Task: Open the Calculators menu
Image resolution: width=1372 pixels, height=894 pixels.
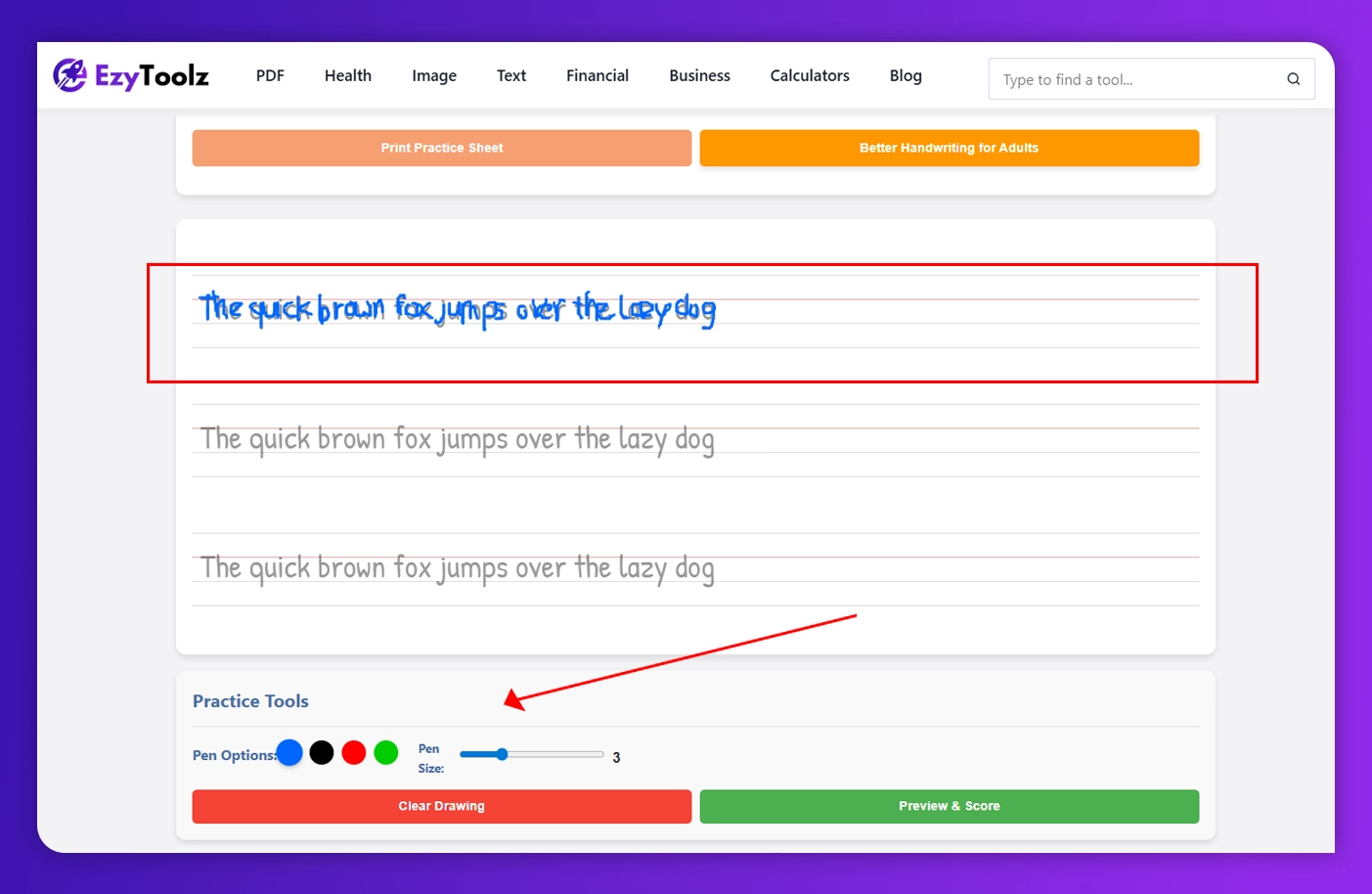Action: (x=809, y=75)
